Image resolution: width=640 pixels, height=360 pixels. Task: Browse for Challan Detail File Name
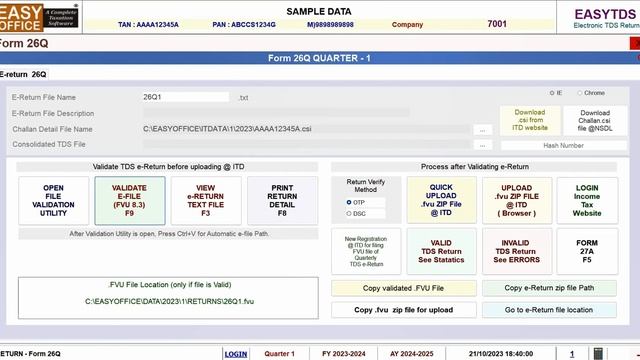point(482,130)
